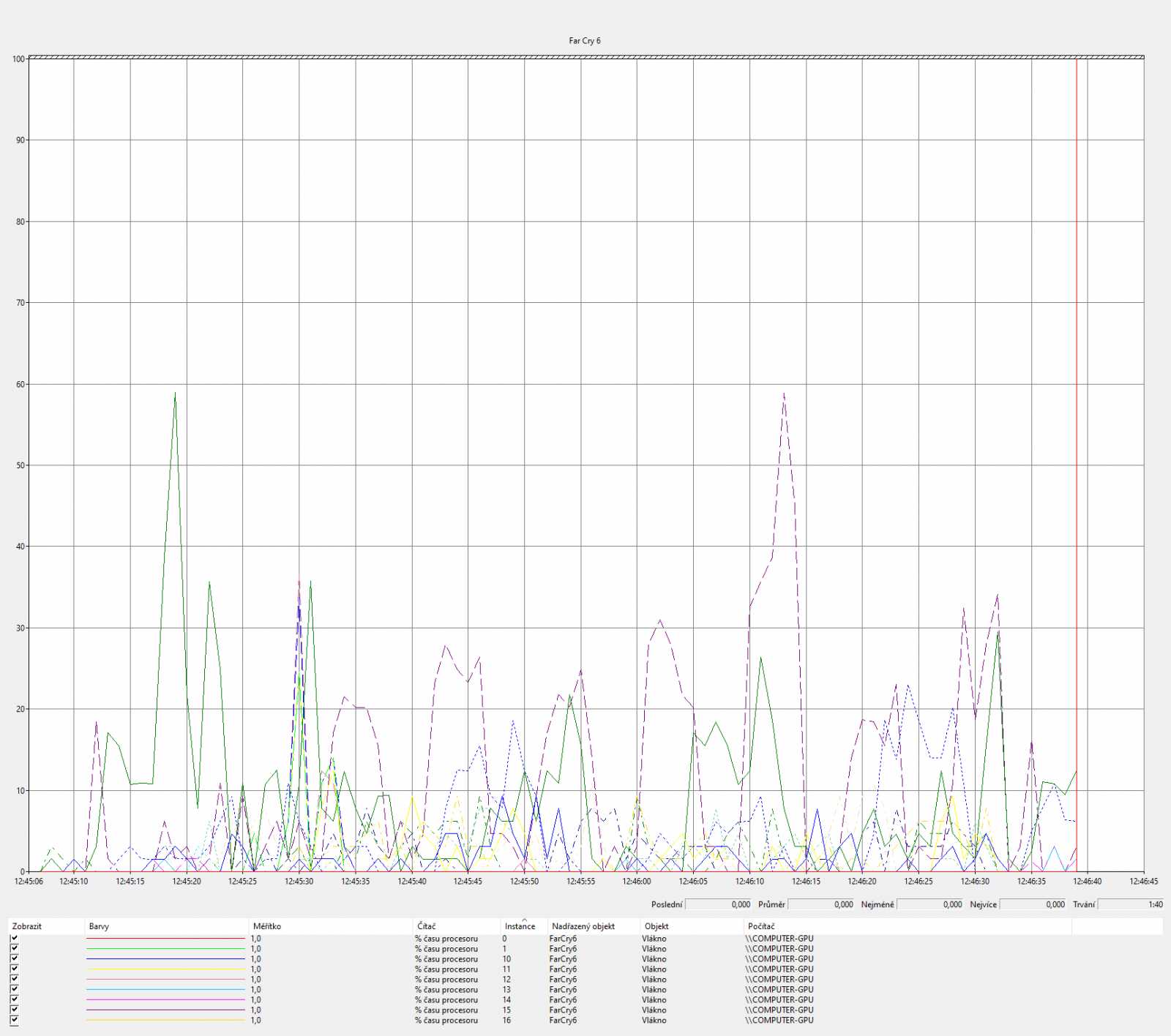The width and height of the screenshot is (1171, 1036).
Task: Click instance number 10 in the legend
Action: click(x=506, y=959)
